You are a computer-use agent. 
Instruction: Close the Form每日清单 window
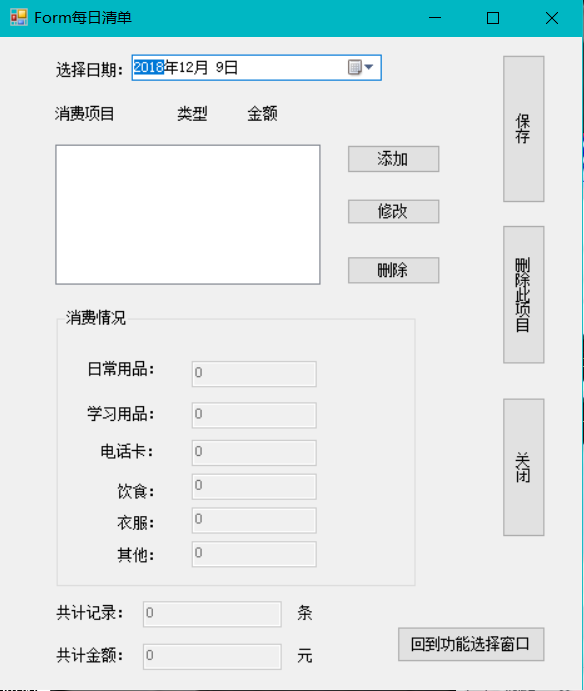(x=552, y=18)
